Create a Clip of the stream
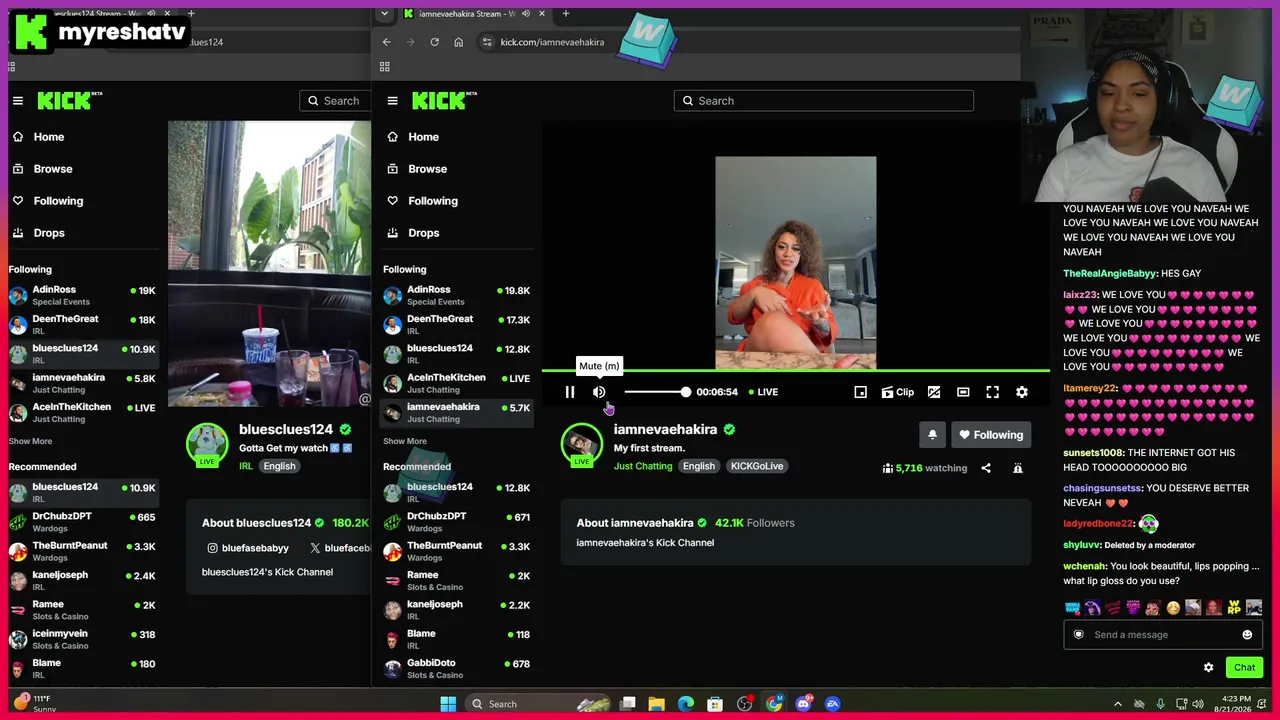 (897, 392)
